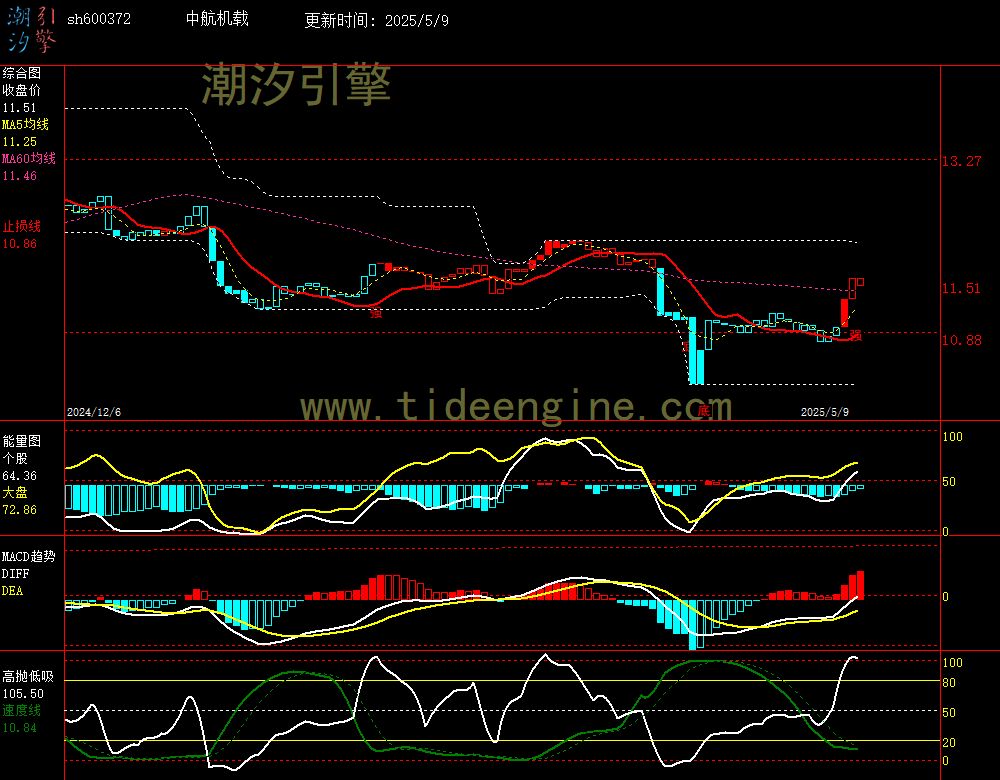Click the 速度线 legend label
The width and height of the screenshot is (1000, 780).
point(22,710)
